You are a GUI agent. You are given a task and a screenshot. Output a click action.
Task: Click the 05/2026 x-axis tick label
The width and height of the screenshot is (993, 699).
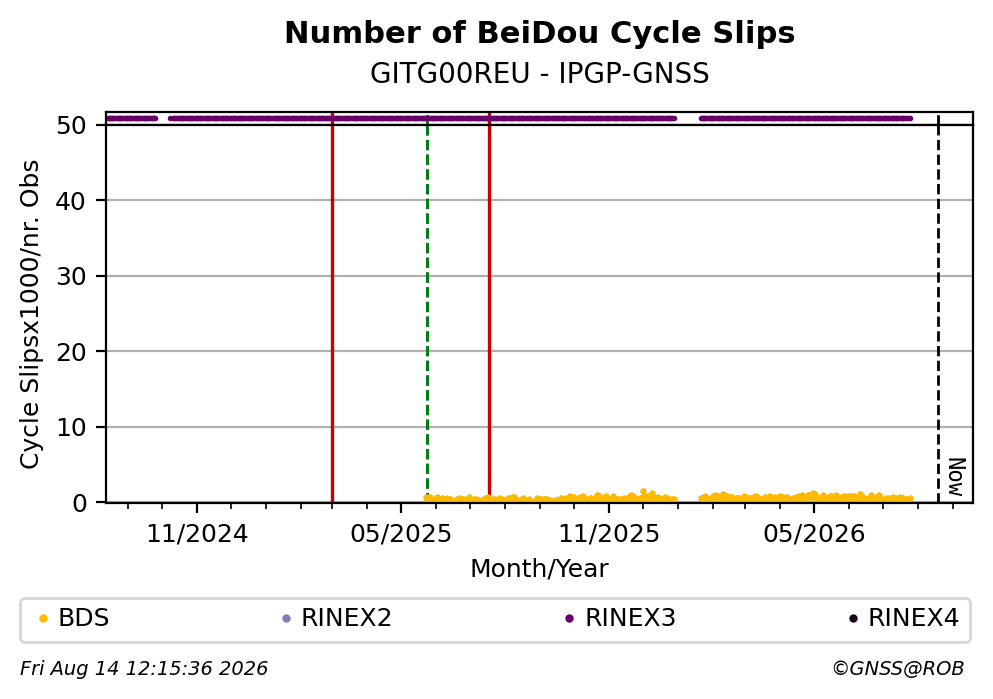coord(814,534)
